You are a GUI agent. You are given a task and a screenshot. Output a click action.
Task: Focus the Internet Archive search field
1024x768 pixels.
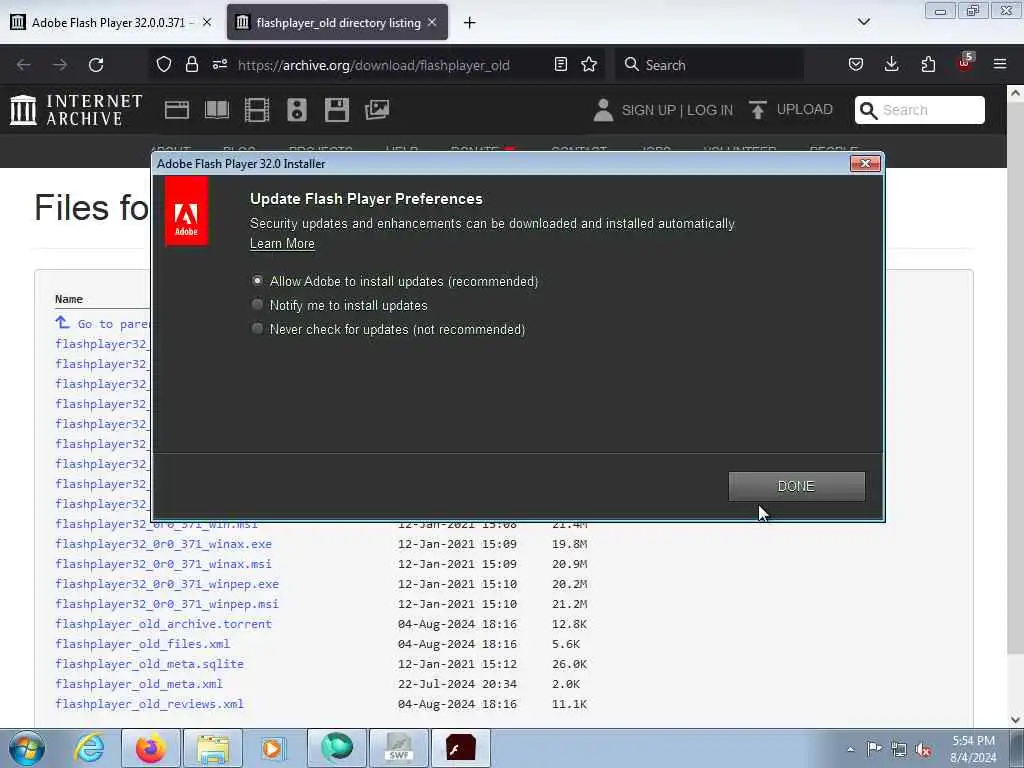920,110
